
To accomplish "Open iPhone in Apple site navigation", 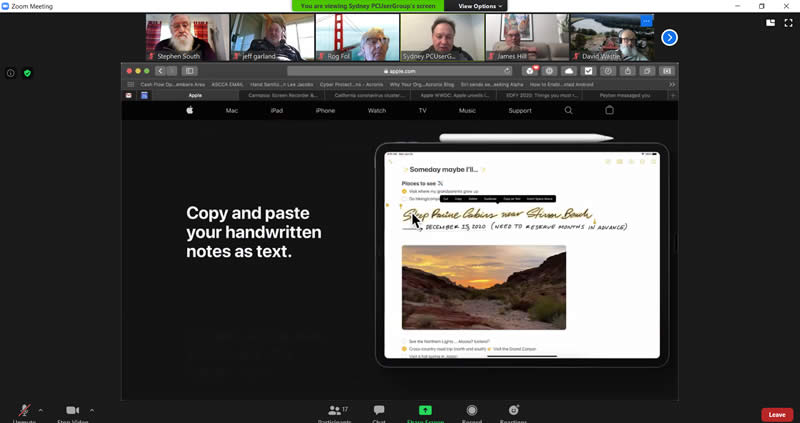I will 325,110.
